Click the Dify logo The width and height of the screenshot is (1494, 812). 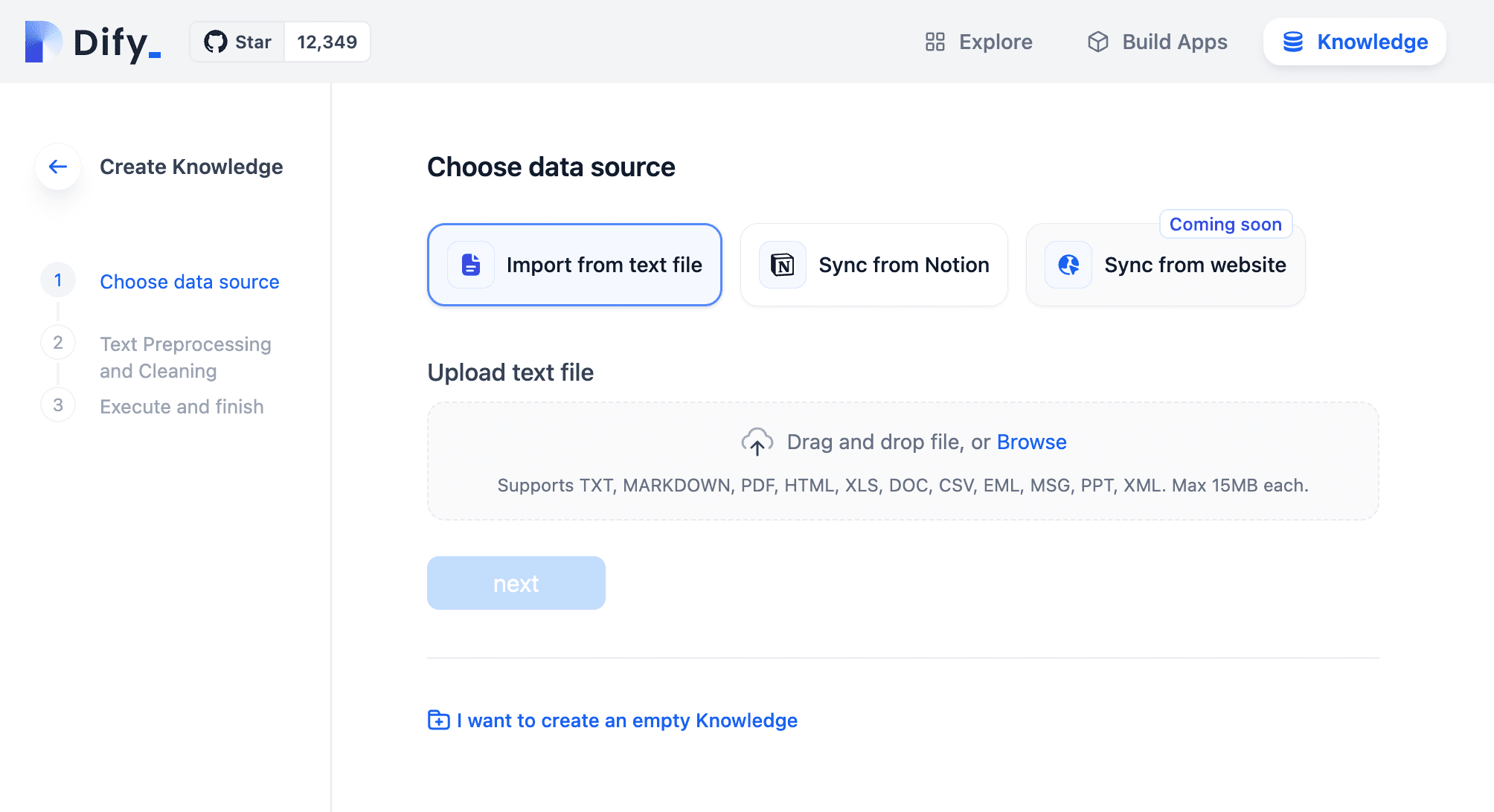point(93,42)
